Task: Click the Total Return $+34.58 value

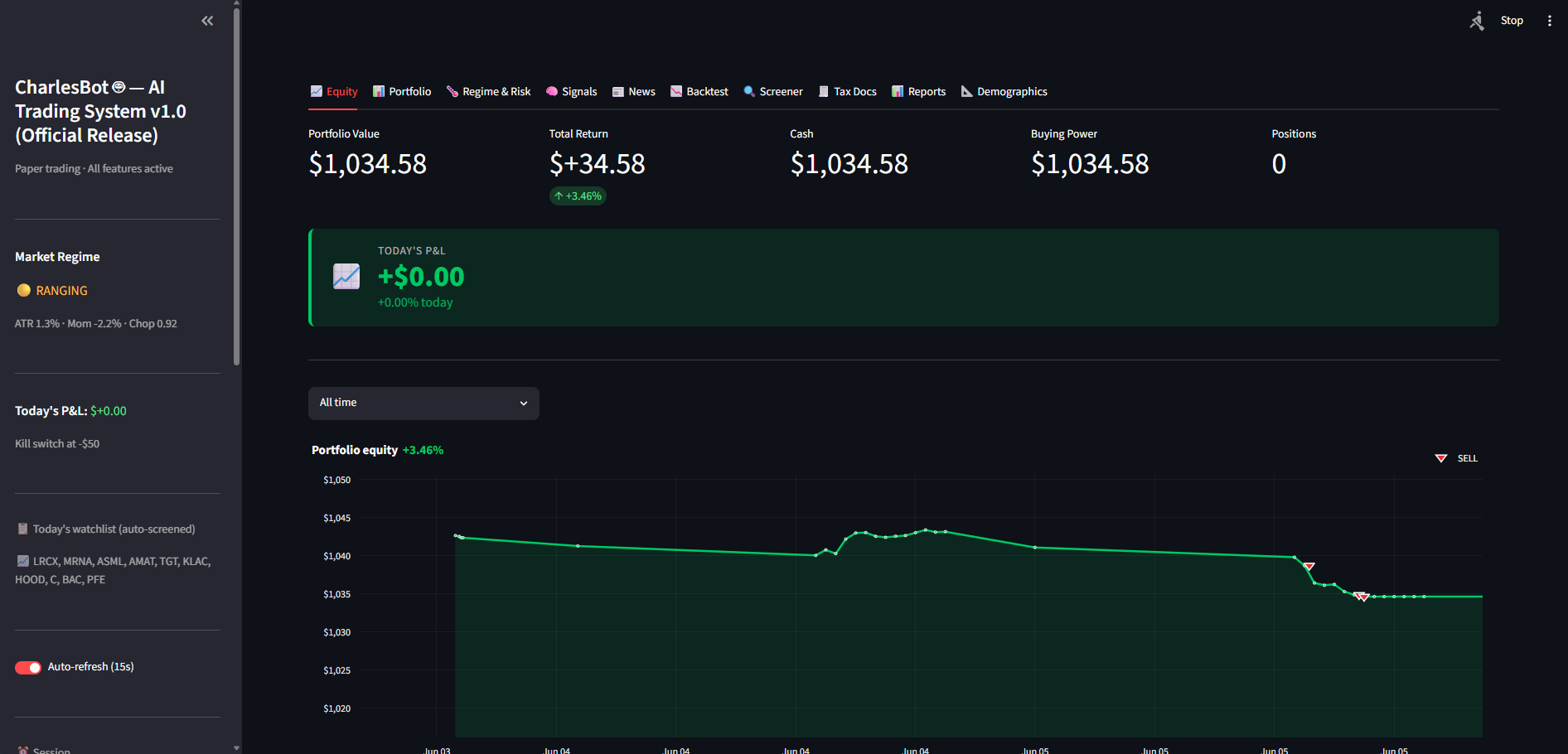Action: pyautogui.click(x=598, y=164)
